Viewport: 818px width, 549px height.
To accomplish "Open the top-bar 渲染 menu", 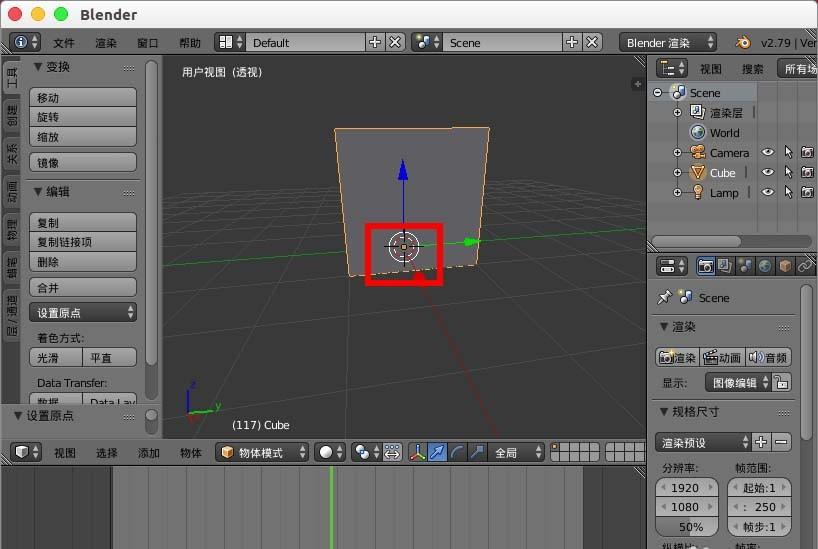I will (106, 43).
